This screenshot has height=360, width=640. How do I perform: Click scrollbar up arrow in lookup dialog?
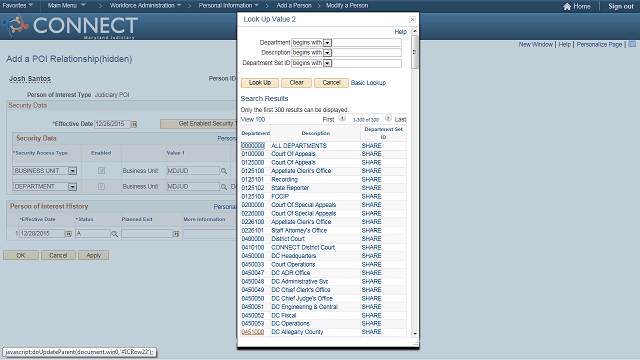[415, 31]
